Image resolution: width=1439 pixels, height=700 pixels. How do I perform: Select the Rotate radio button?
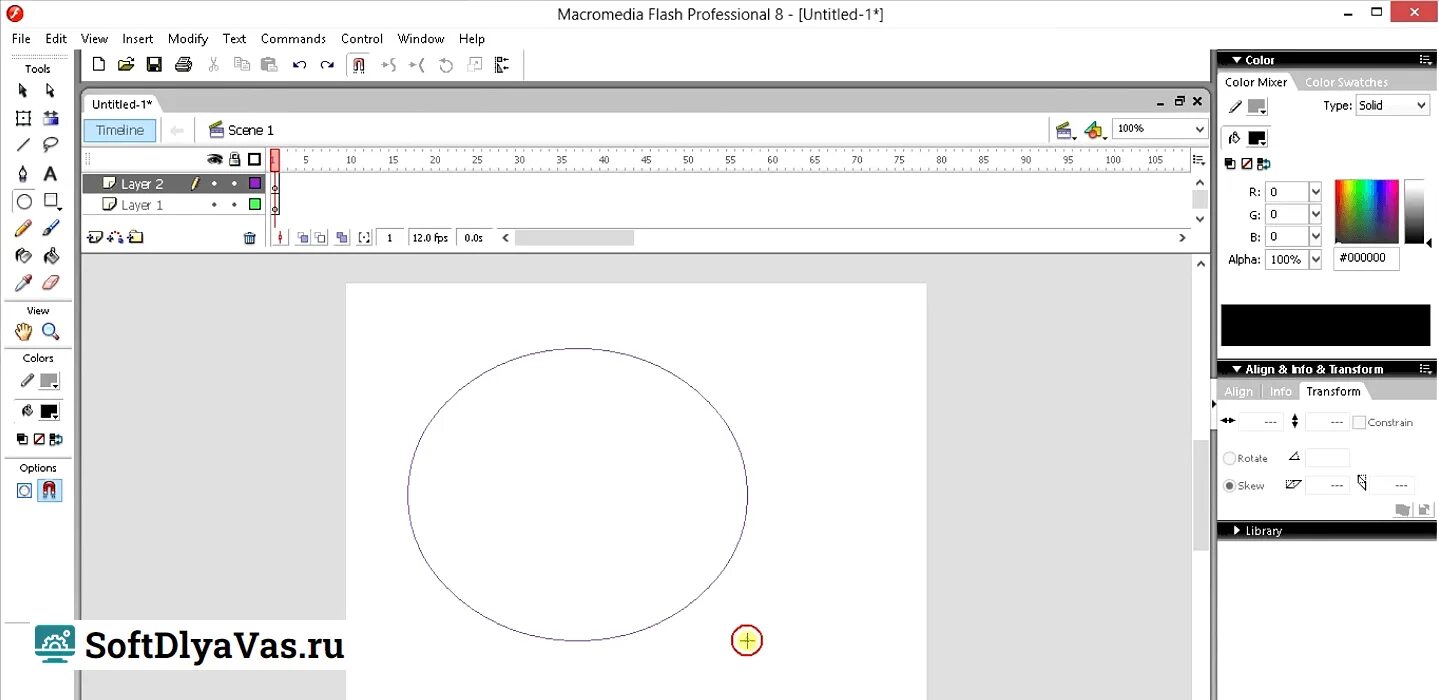click(1230, 458)
